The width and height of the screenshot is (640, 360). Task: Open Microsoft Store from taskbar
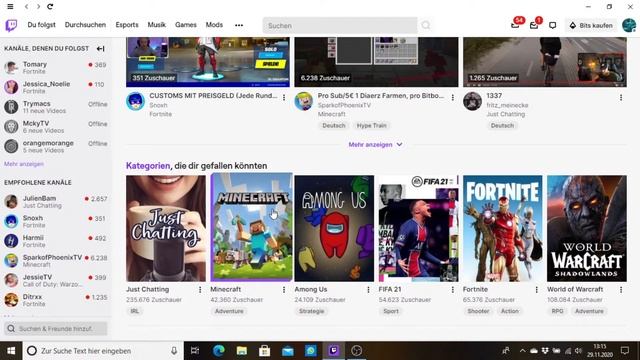coord(264,351)
